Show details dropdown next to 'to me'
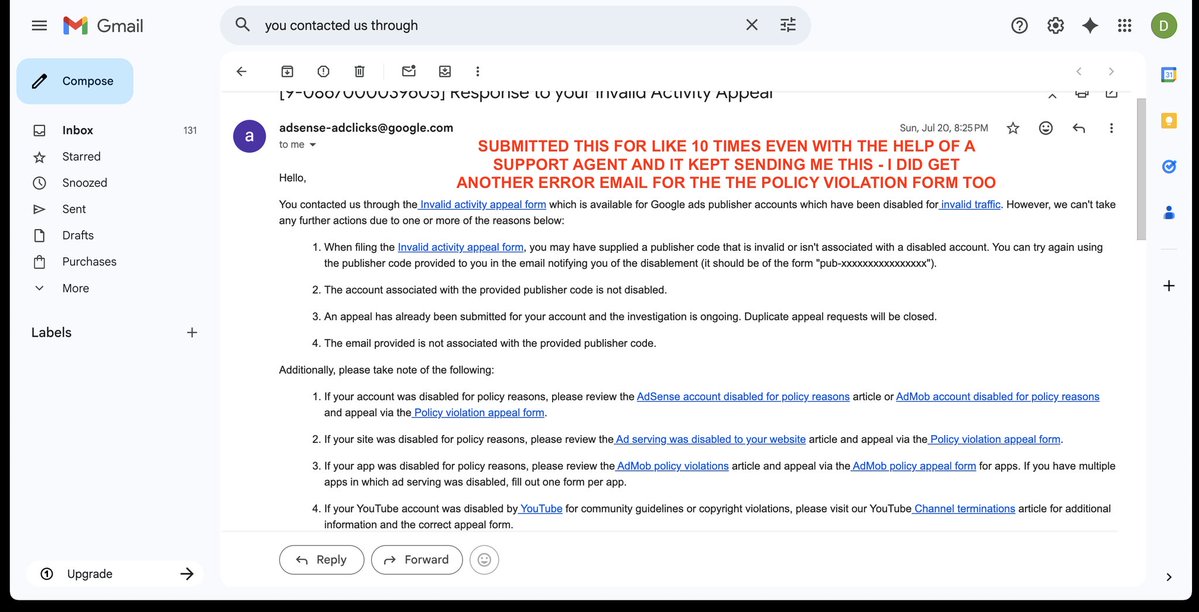Screen dimensions: 1199x612 coord(312,145)
